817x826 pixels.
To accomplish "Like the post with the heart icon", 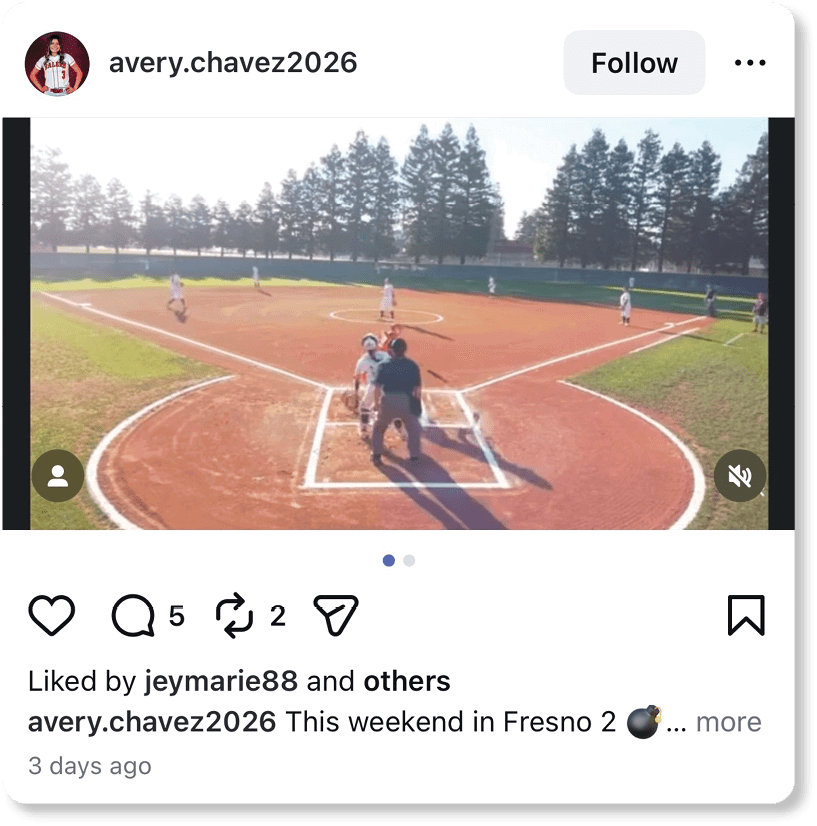I will click(51, 615).
